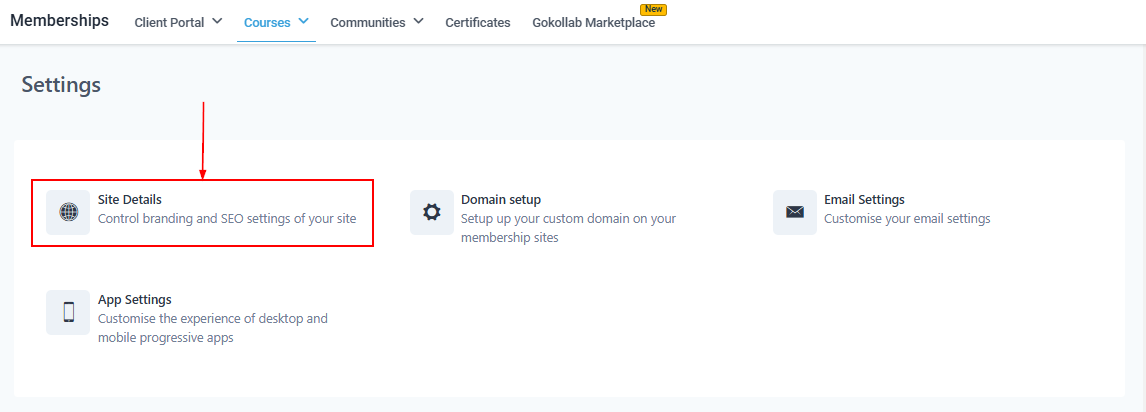Open the Client Portal menu label
1146x412 pixels.
(169, 22)
